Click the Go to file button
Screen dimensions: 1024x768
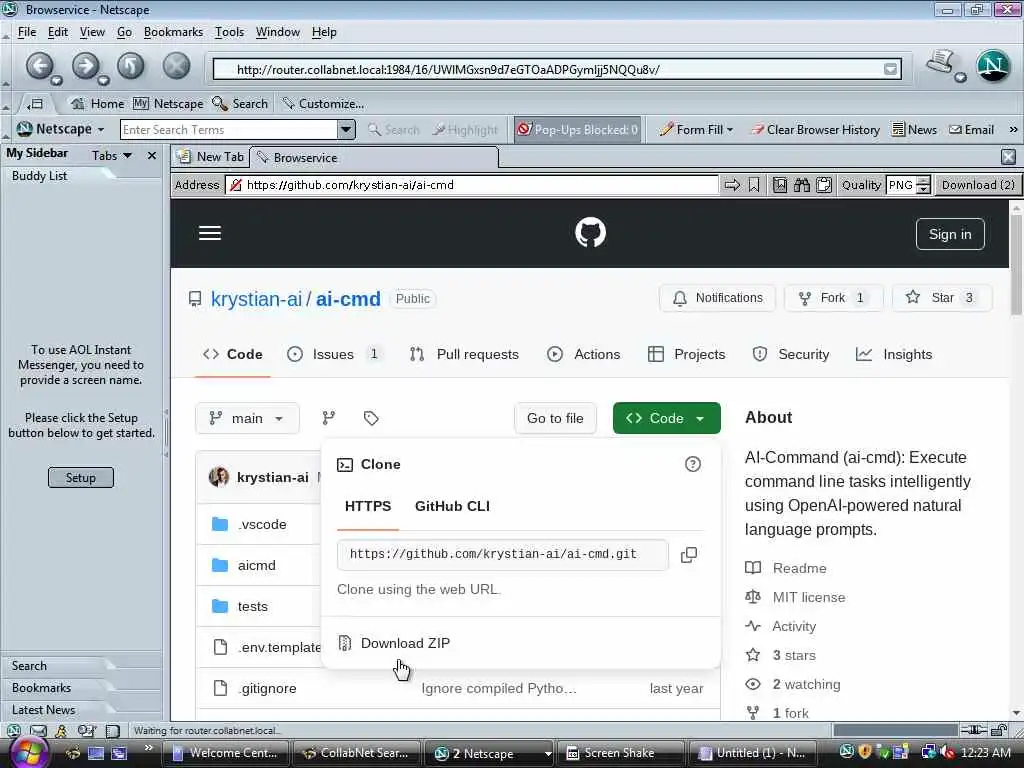(x=555, y=418)
